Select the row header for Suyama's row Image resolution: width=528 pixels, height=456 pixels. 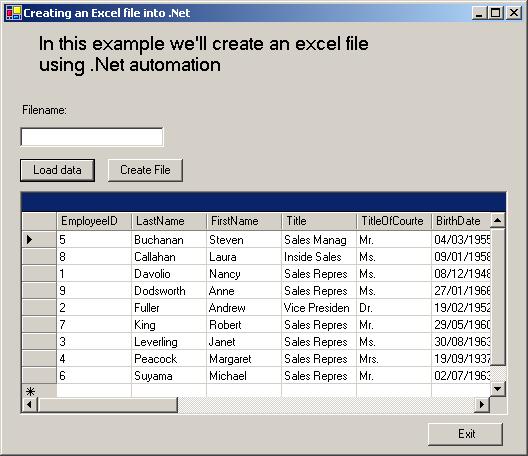point(39,376)
